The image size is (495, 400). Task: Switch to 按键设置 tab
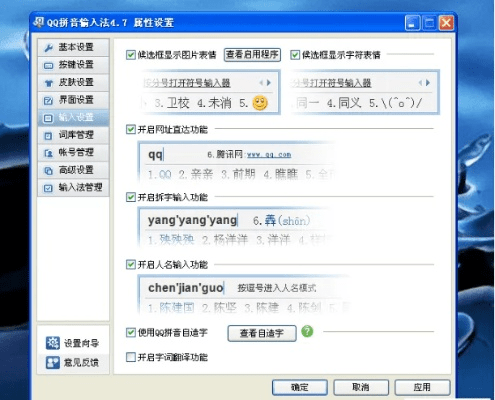73,65
